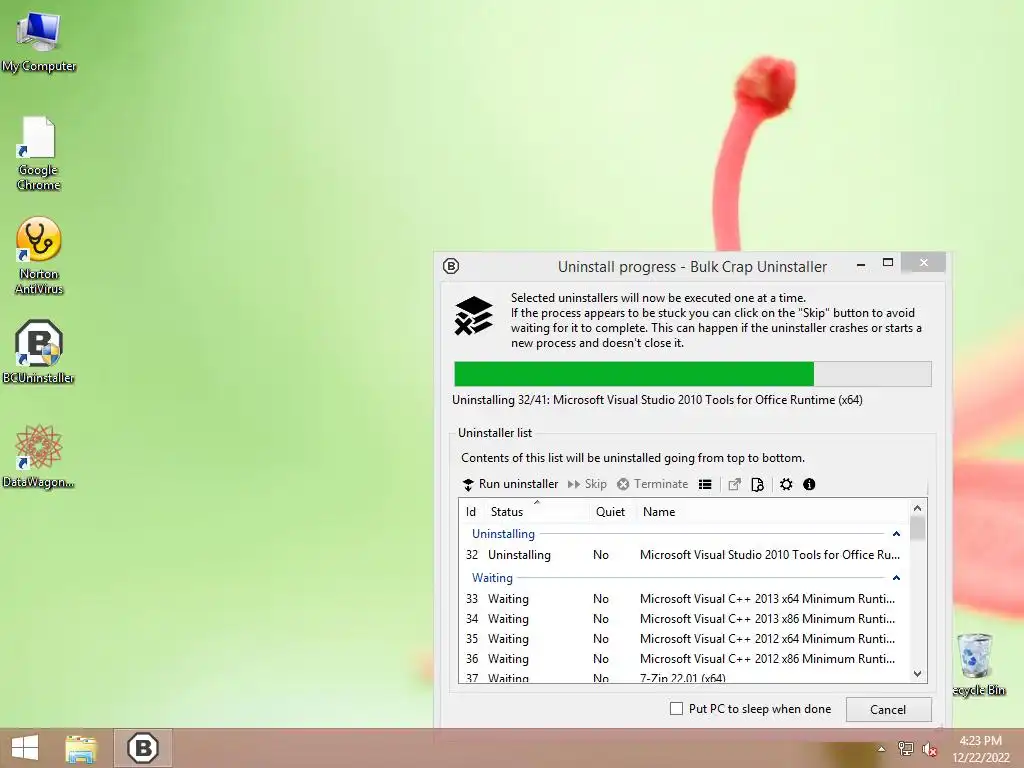
Task: Enable Put PC to sleep when done
Action: click(x=677, y=709)
